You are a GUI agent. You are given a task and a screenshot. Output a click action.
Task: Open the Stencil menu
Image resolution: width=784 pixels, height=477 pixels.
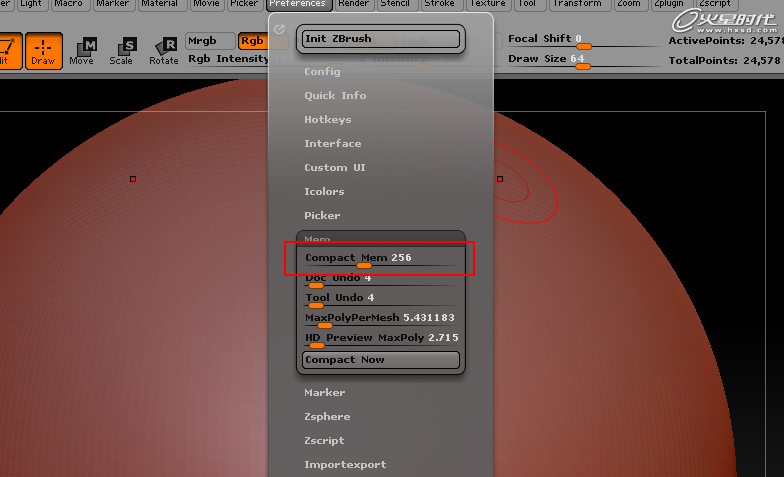(395, 4)
